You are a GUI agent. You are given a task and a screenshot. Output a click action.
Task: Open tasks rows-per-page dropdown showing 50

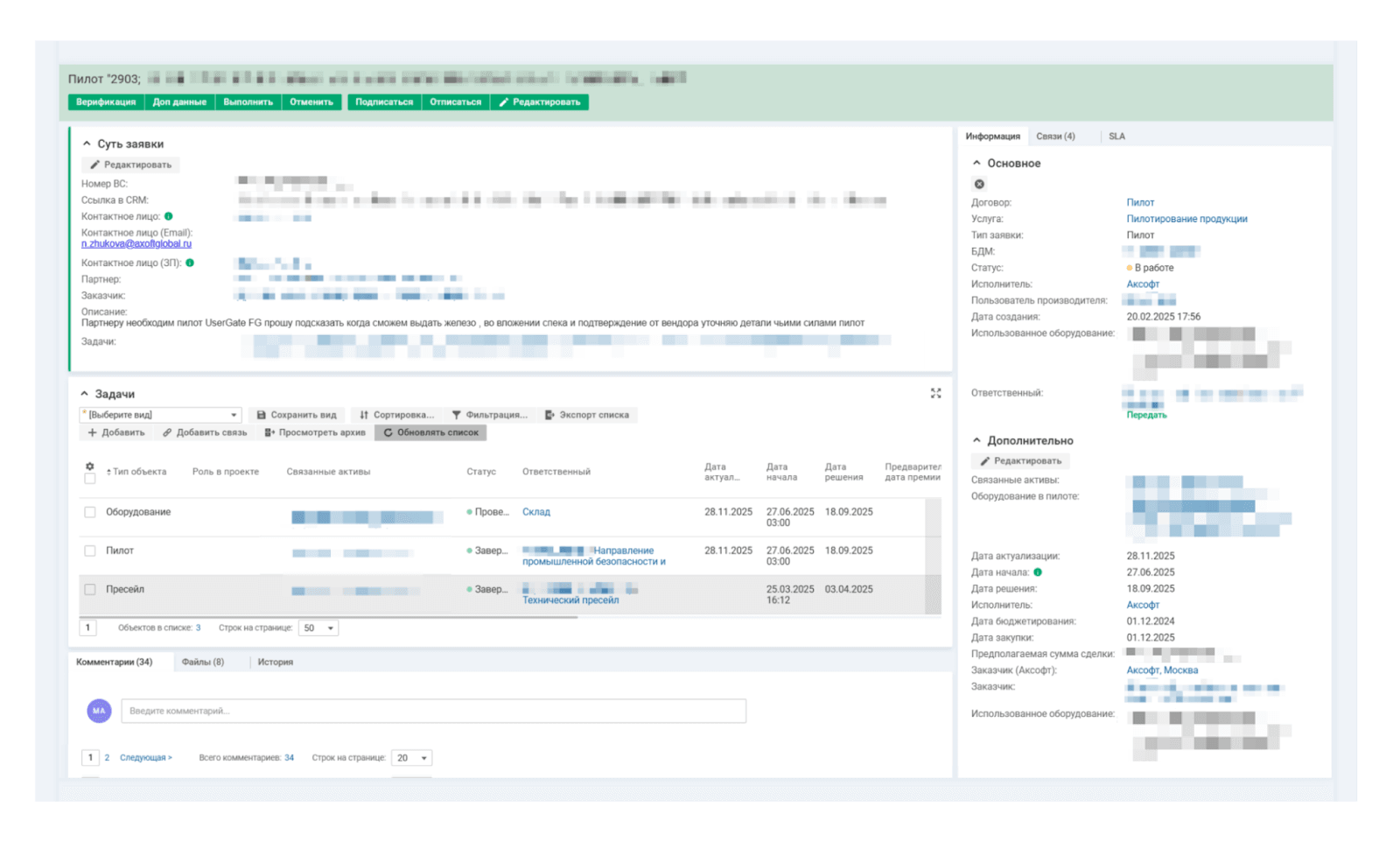point(318,628)
